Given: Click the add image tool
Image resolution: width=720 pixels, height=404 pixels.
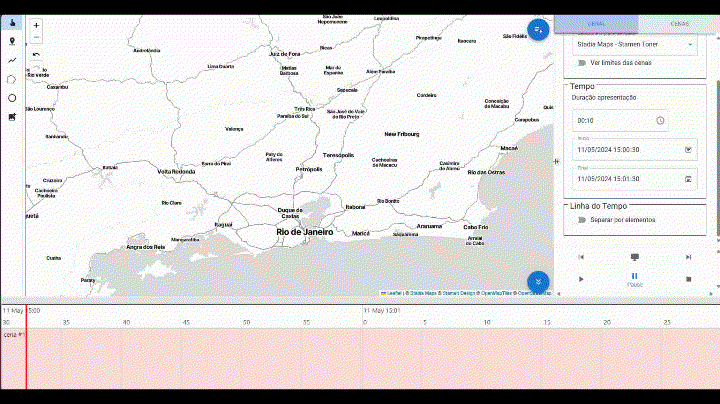Looking at the screenshot, I should 12,117.
